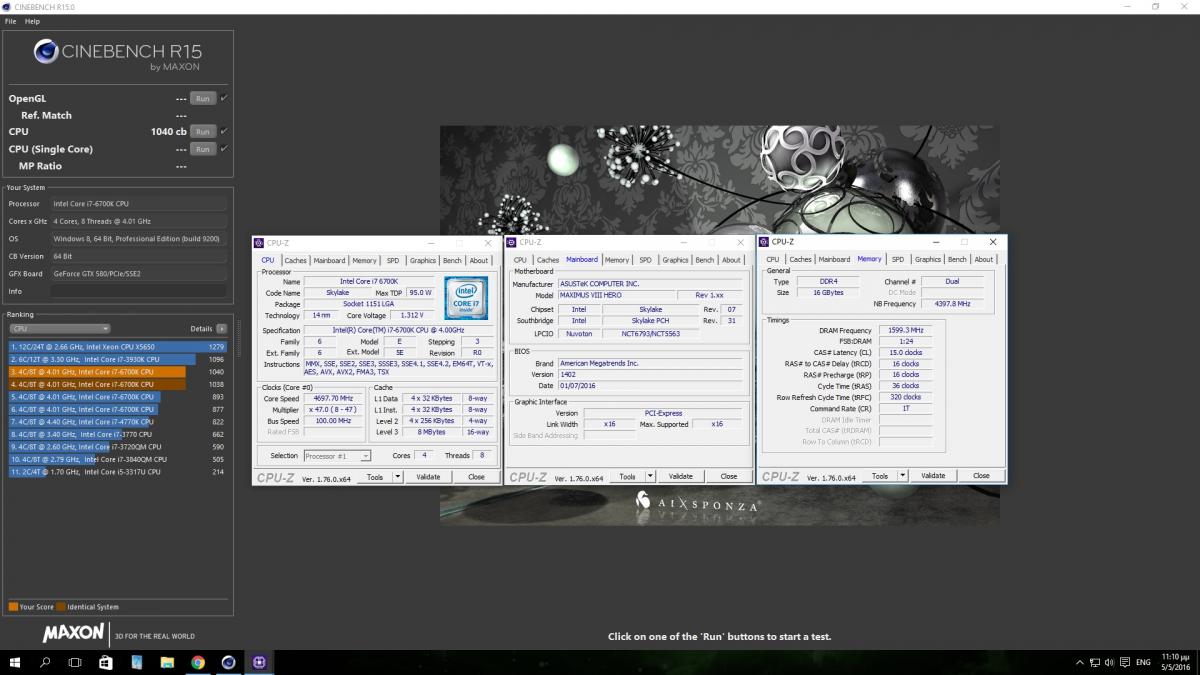1200x675 pixels.
Task: Click the Info input field
Action: pos(139,291)
